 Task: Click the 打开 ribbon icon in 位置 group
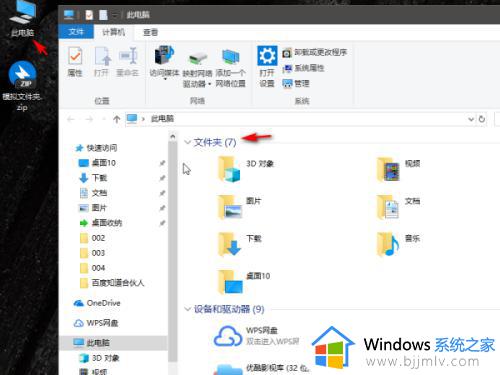[x=102, y=62]
